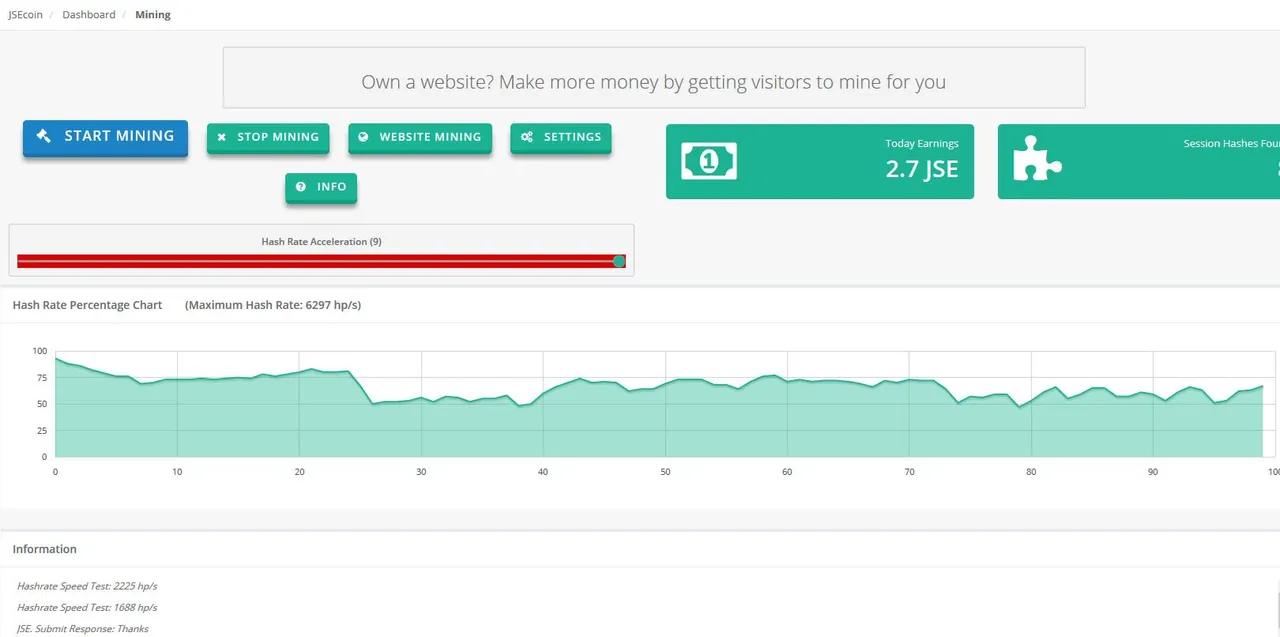
Task: Click X icon on Stop Mining
Action: point(222,137)
